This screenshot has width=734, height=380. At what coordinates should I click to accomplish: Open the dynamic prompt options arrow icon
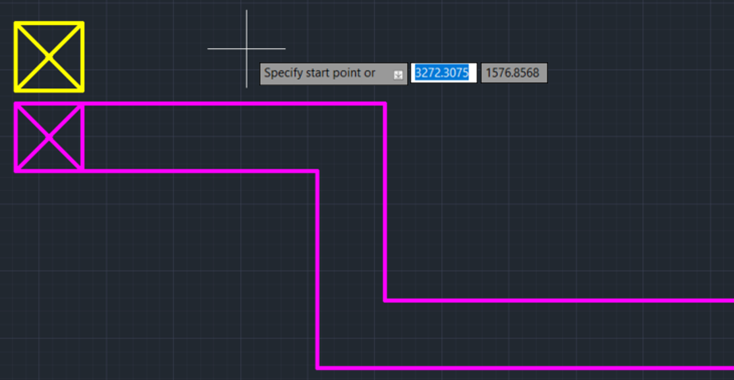(x=398, y=75)
